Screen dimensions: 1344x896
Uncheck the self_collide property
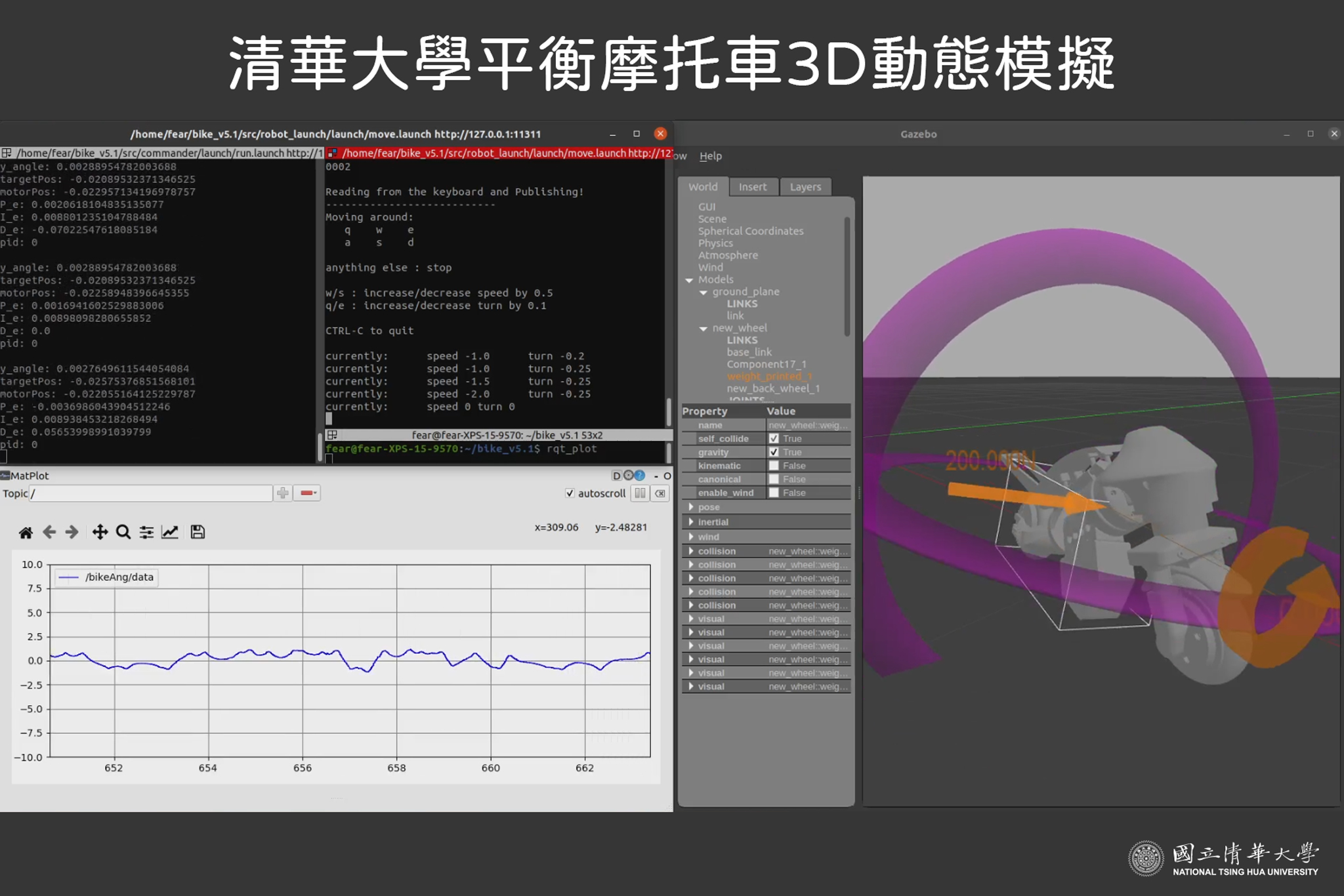(x=774, y=439)
